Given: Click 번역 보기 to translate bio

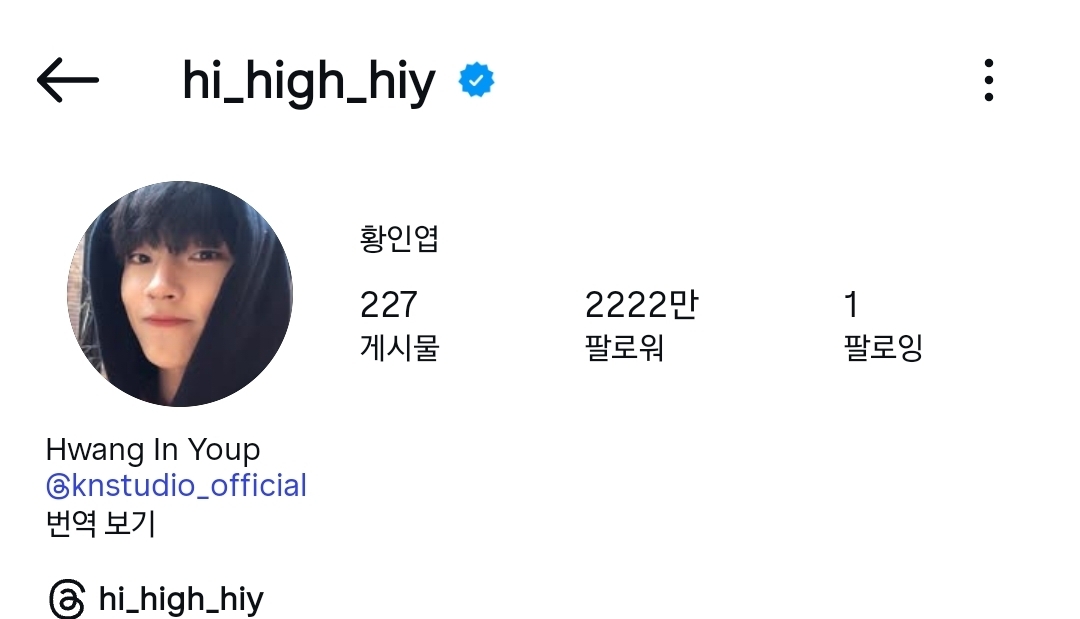Looking at the screenshot, I should tap(101, 523).
